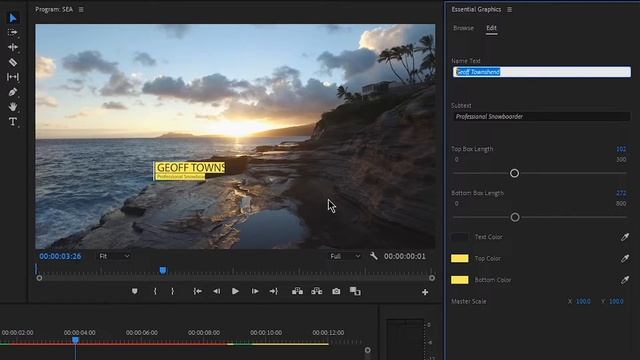Click the Lift button
The width and height of the screenshot is (640, 360).
(x=297, y=291)
